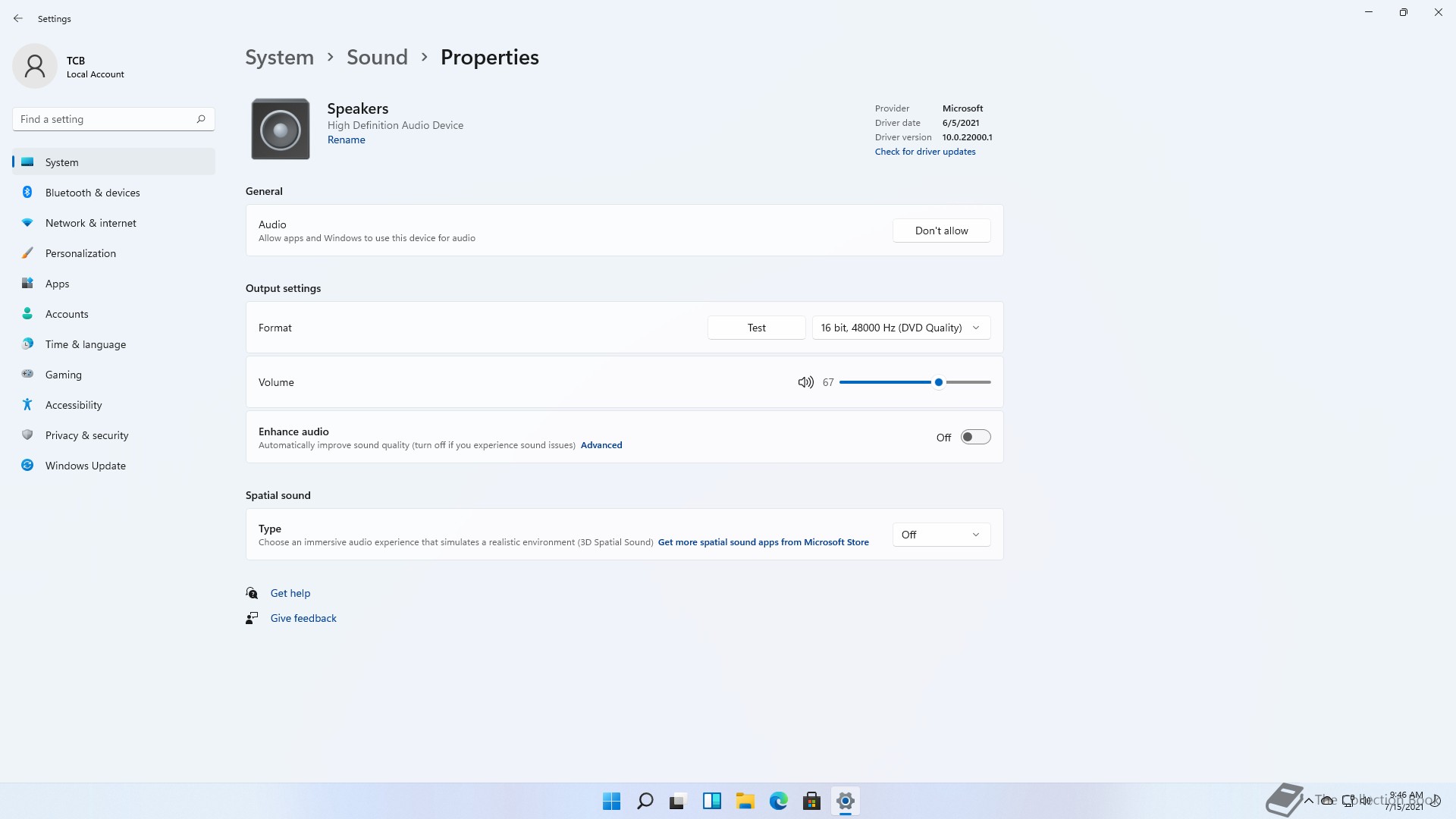Click the Rename link under Speakers
1456x819 pixels.
tap(346, 140)
